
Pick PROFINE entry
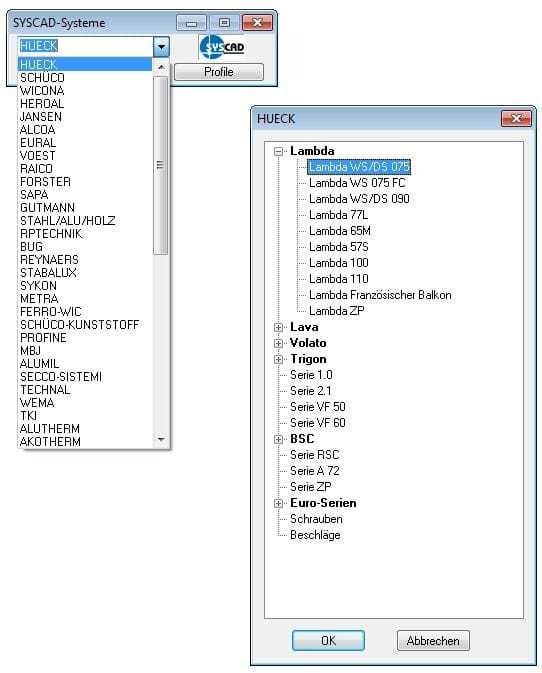coord(43,337)
